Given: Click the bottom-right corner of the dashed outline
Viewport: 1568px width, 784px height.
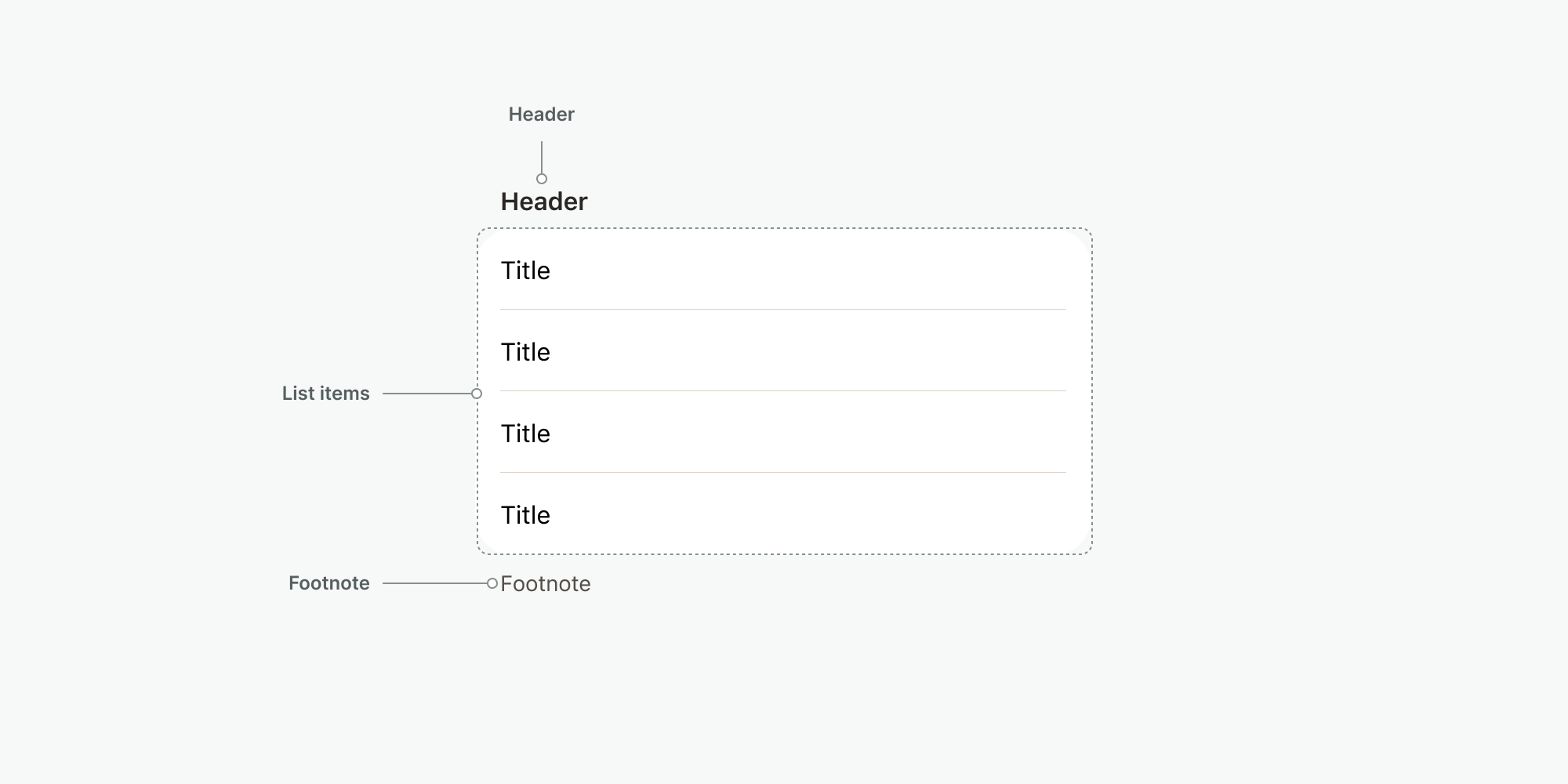Looking at the screenshot, I should click(x=1090, y=552).
